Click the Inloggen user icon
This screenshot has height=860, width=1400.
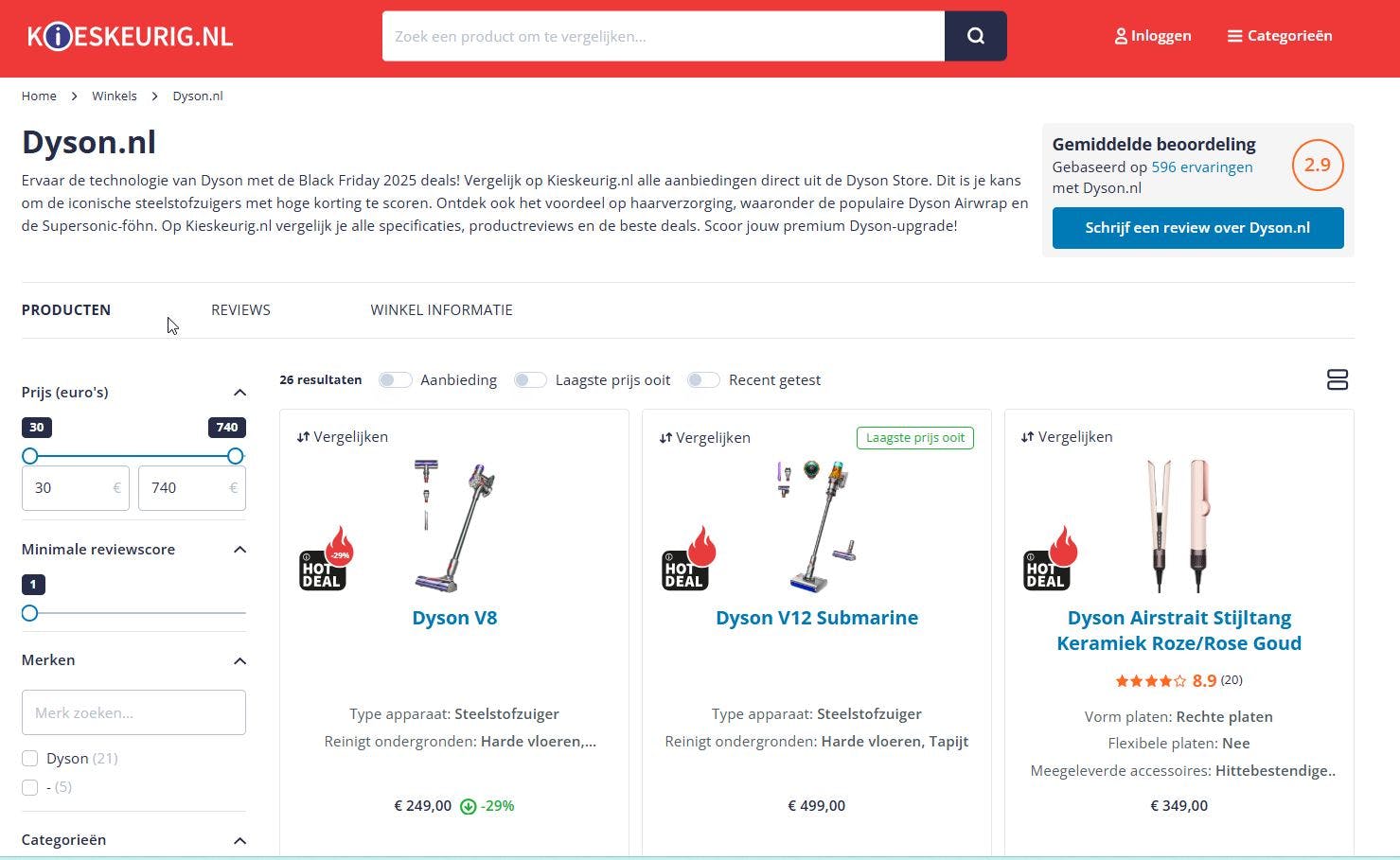pos(1121,36)
